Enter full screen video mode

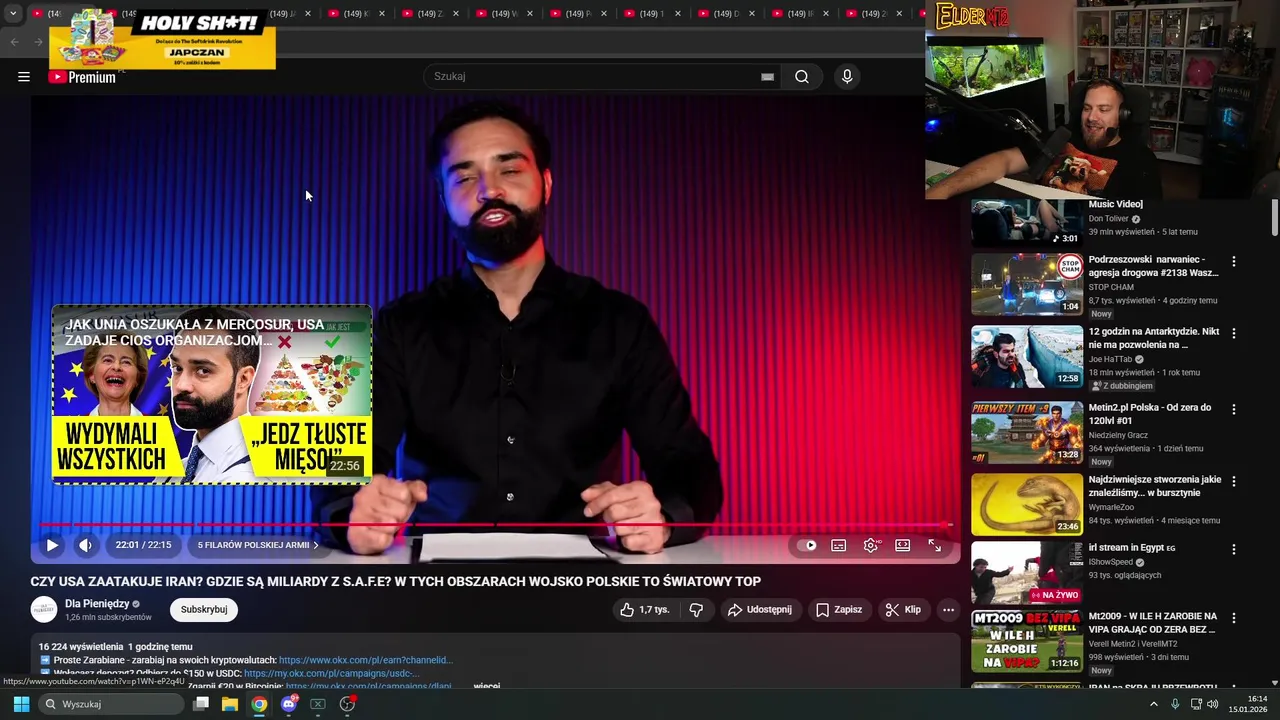coord(935,545)
